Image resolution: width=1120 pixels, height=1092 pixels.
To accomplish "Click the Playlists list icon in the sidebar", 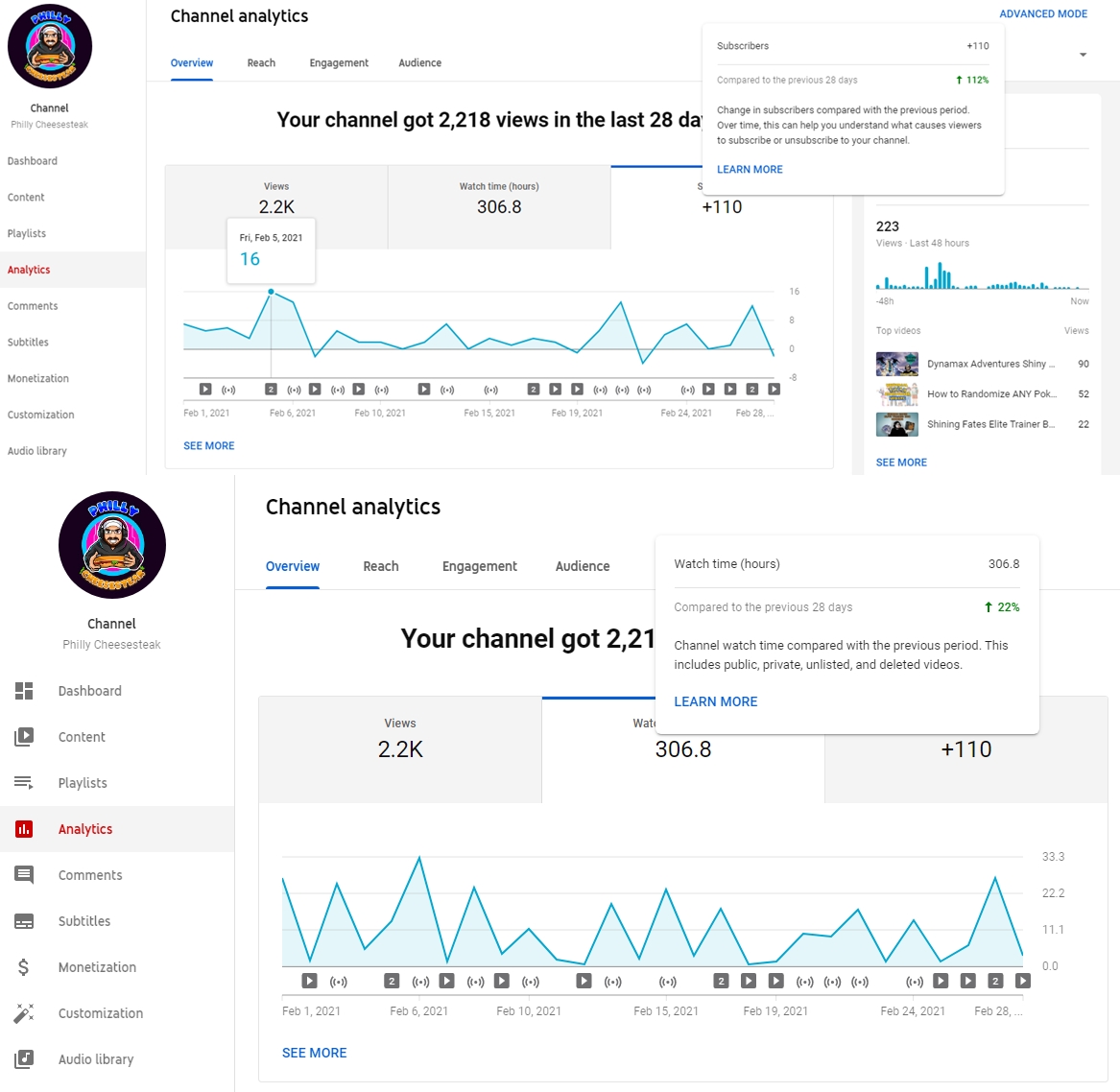I will click(x=24, y=783).
